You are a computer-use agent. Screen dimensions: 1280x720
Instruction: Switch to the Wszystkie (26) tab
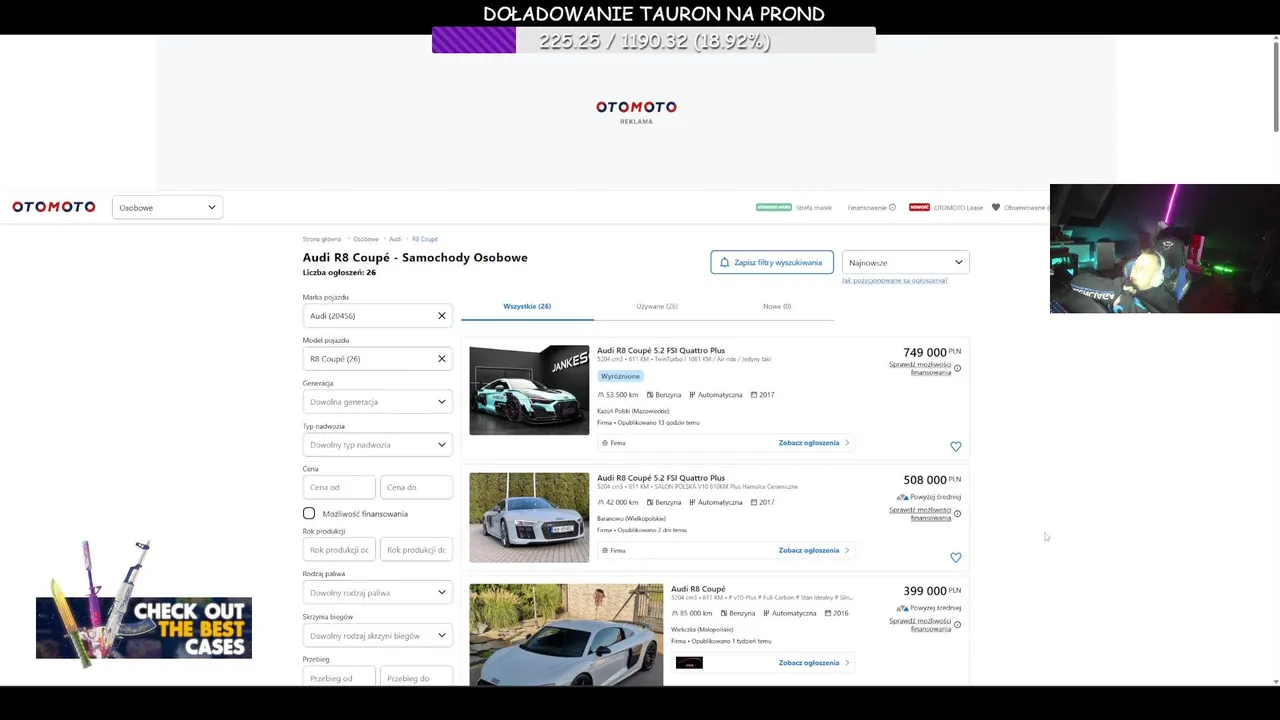click(527, 306)
